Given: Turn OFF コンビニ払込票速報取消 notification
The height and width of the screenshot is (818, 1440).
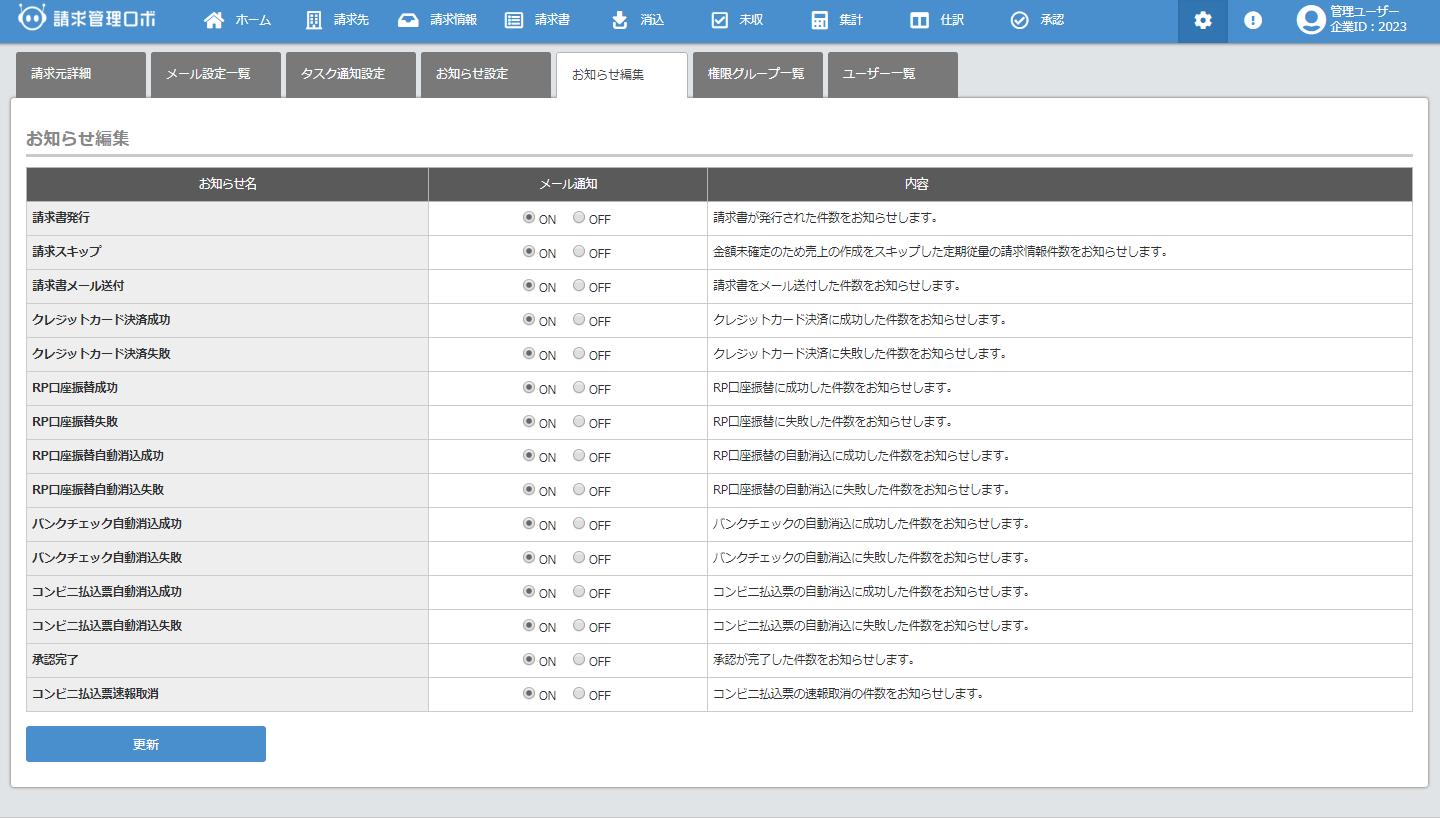Looking at the screenshot, I should click(579, 694).
